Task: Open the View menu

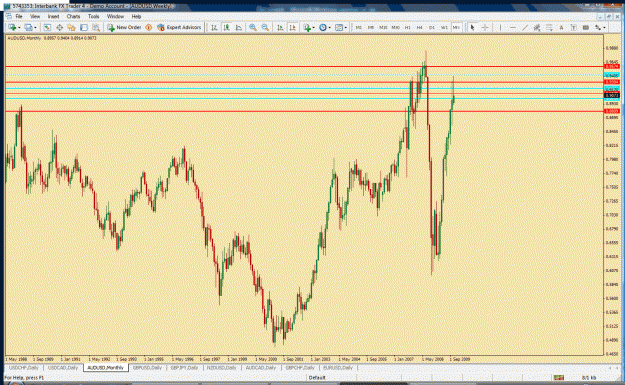Action: click(35, 16)
